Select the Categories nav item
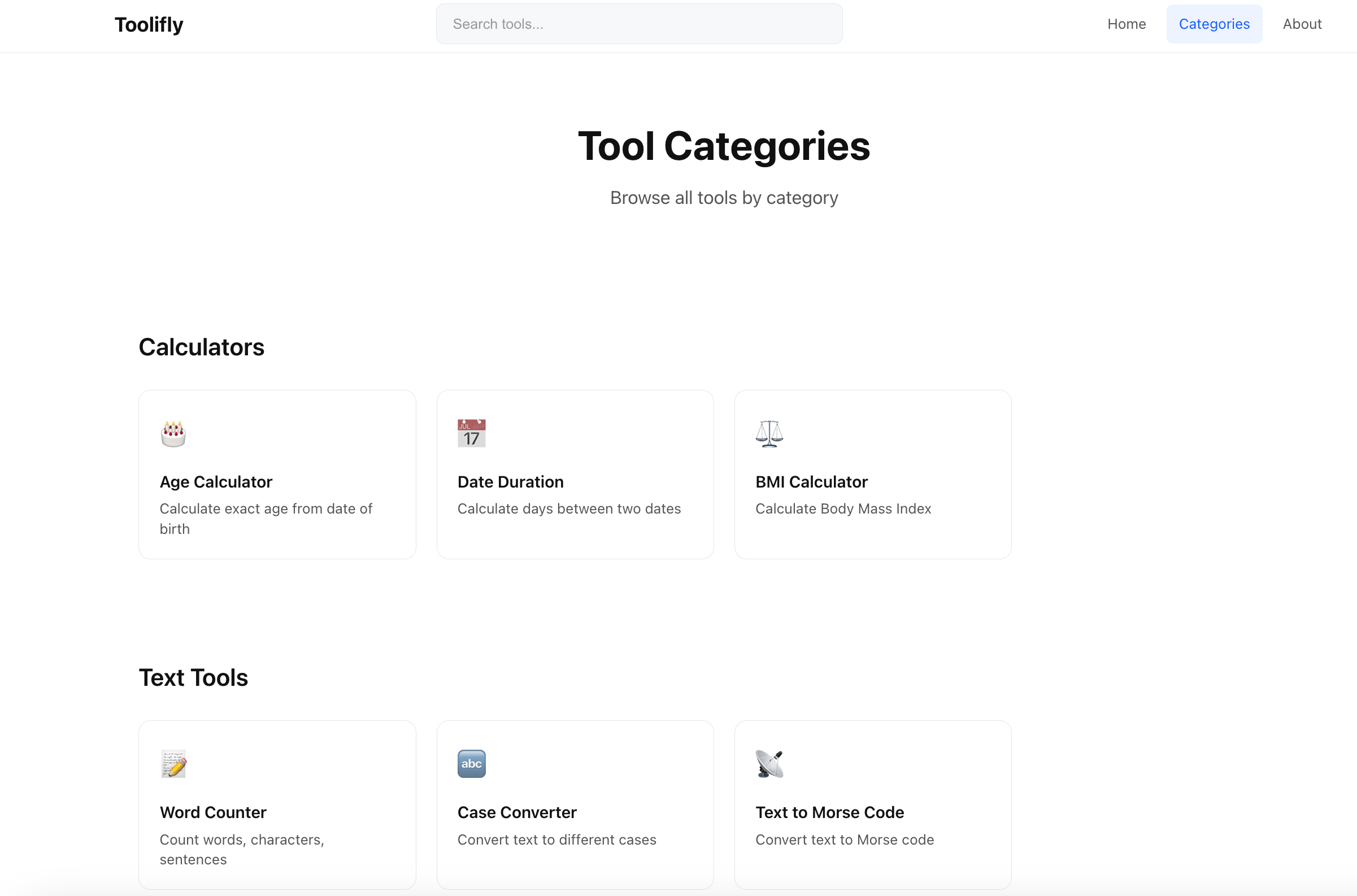 coord(1214,24)
